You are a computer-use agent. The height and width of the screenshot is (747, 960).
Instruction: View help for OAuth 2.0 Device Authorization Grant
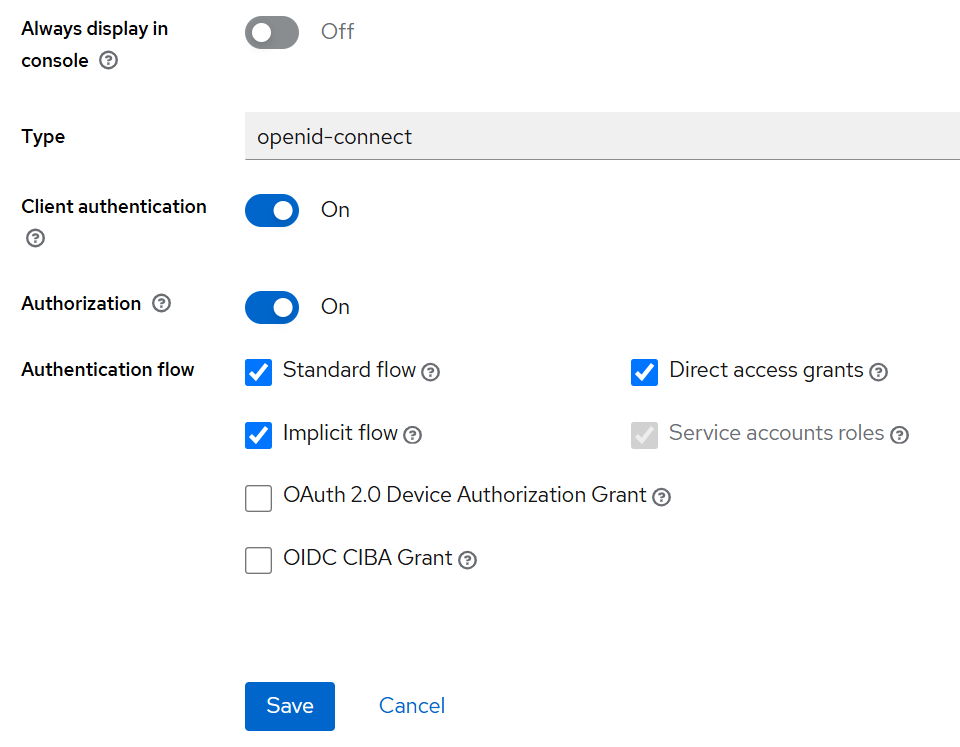[661, 497]
